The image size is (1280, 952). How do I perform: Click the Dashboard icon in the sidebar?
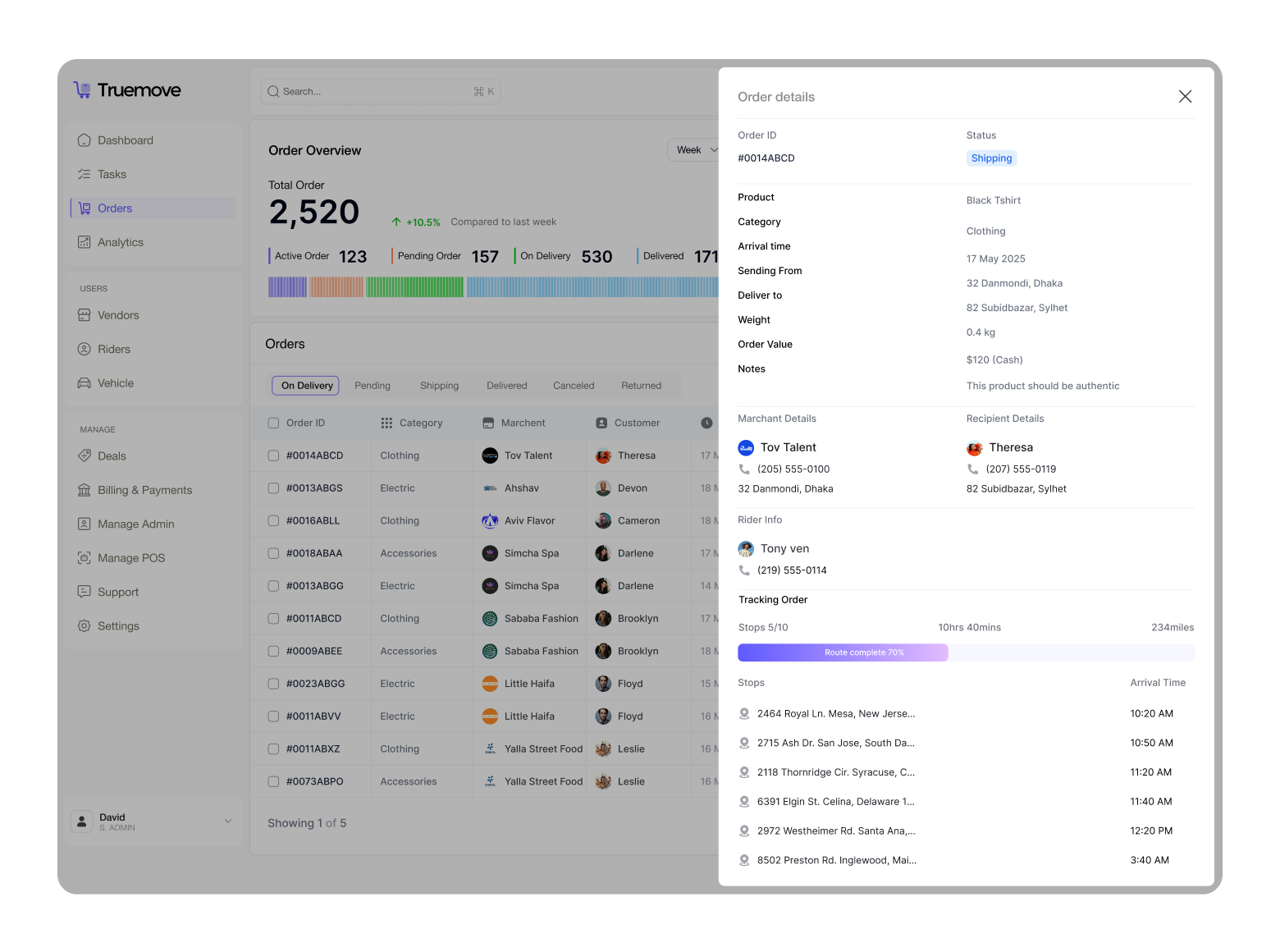(x=84, y=140)
